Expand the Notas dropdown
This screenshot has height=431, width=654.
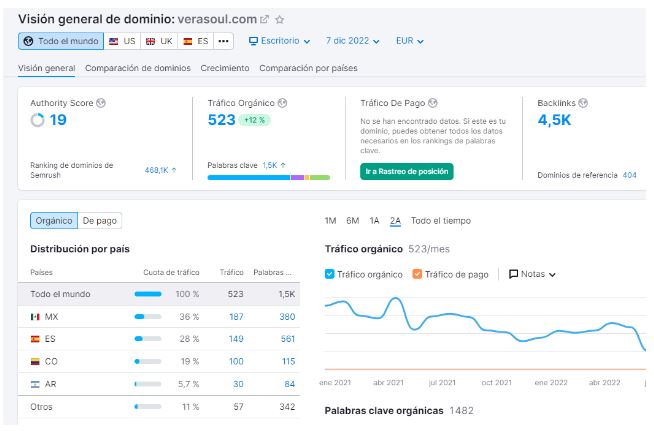532,274
